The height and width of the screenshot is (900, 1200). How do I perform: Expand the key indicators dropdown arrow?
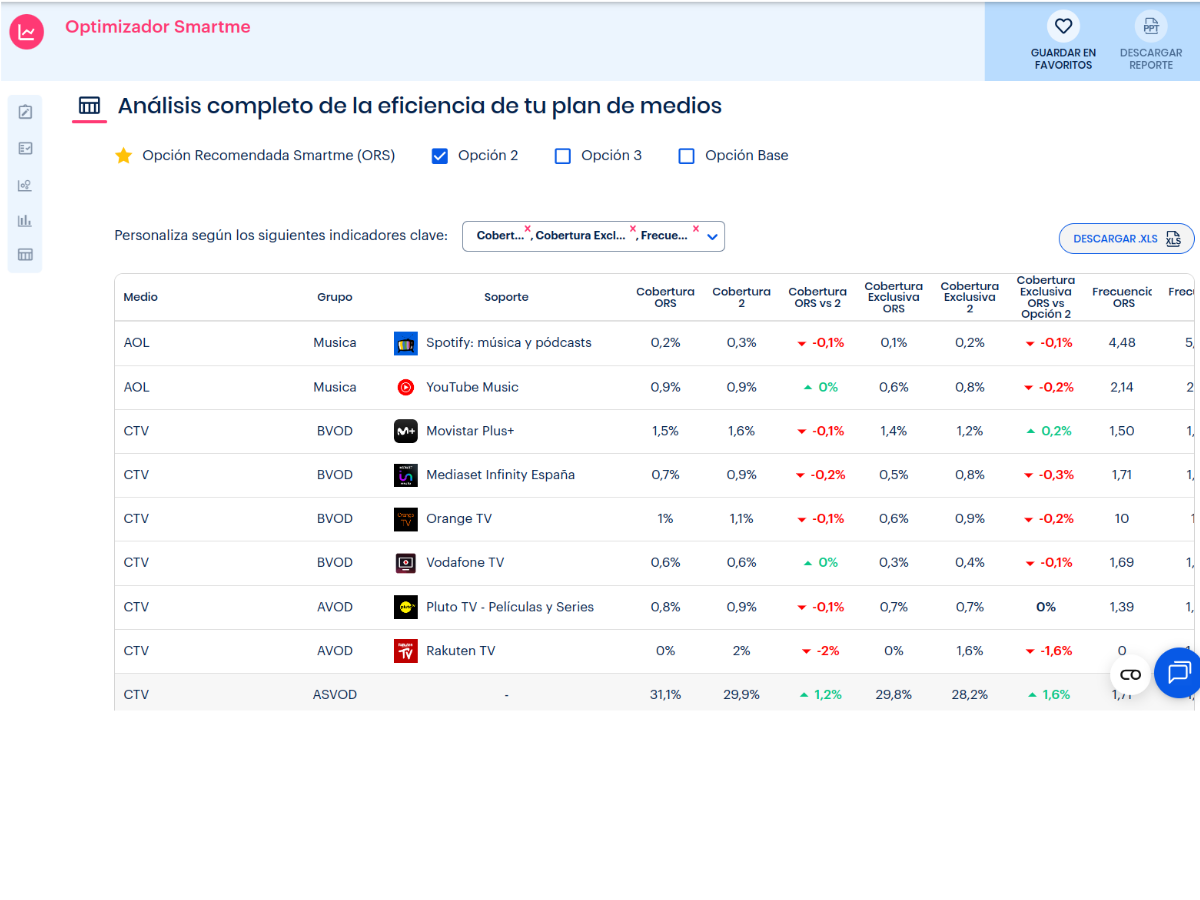coord(712,237)
